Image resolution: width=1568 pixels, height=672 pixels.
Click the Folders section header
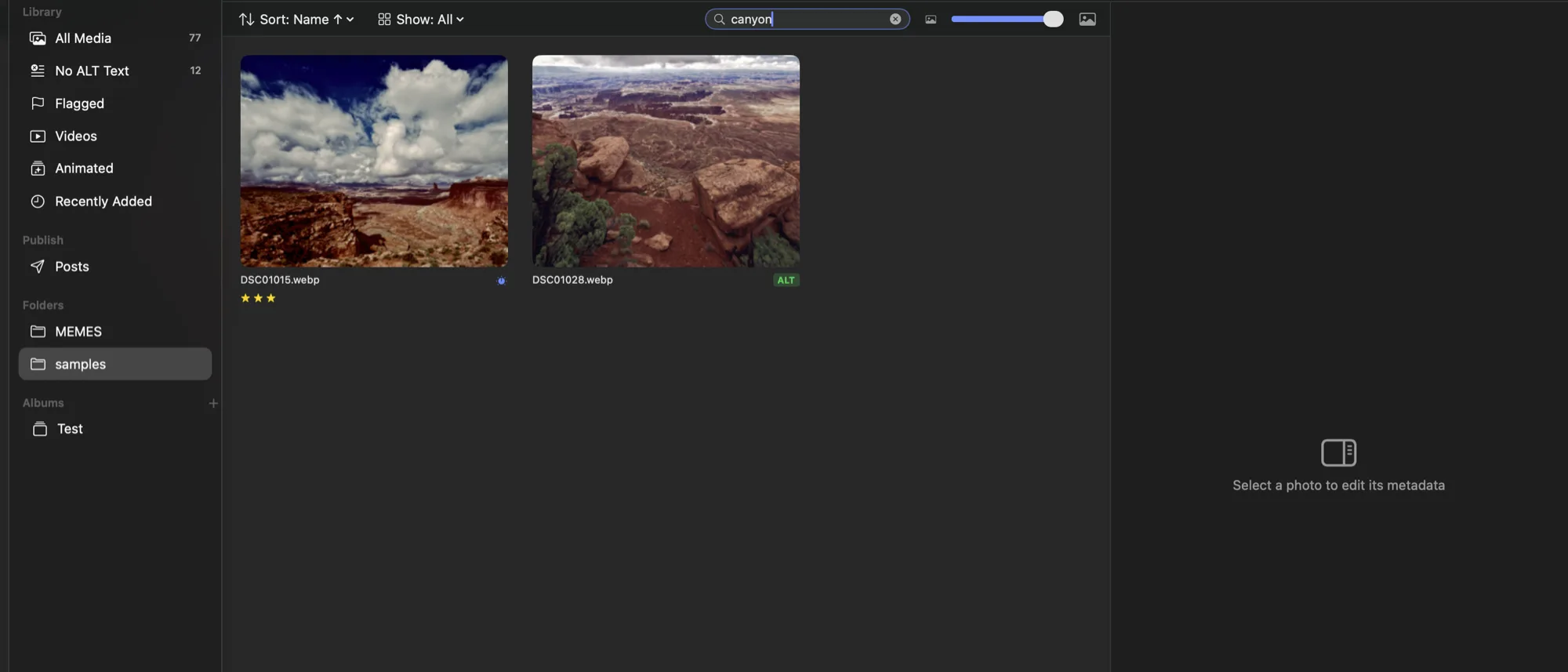(43, 305)
